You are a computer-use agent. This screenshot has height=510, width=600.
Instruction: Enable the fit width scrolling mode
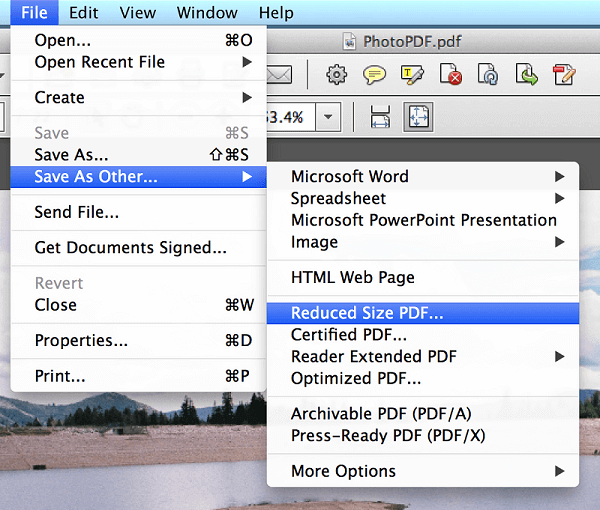click(x=380, y=117)
